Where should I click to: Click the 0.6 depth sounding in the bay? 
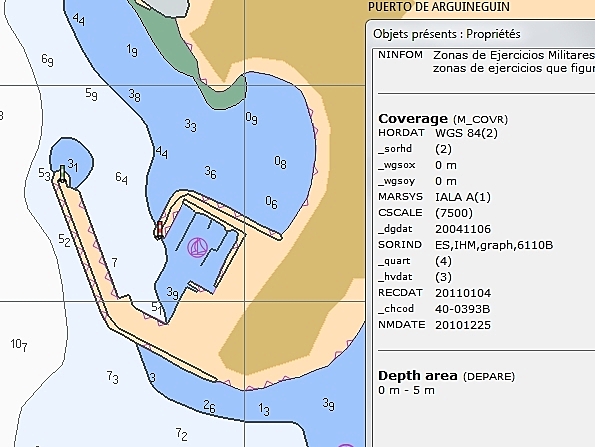coord(271,202)
